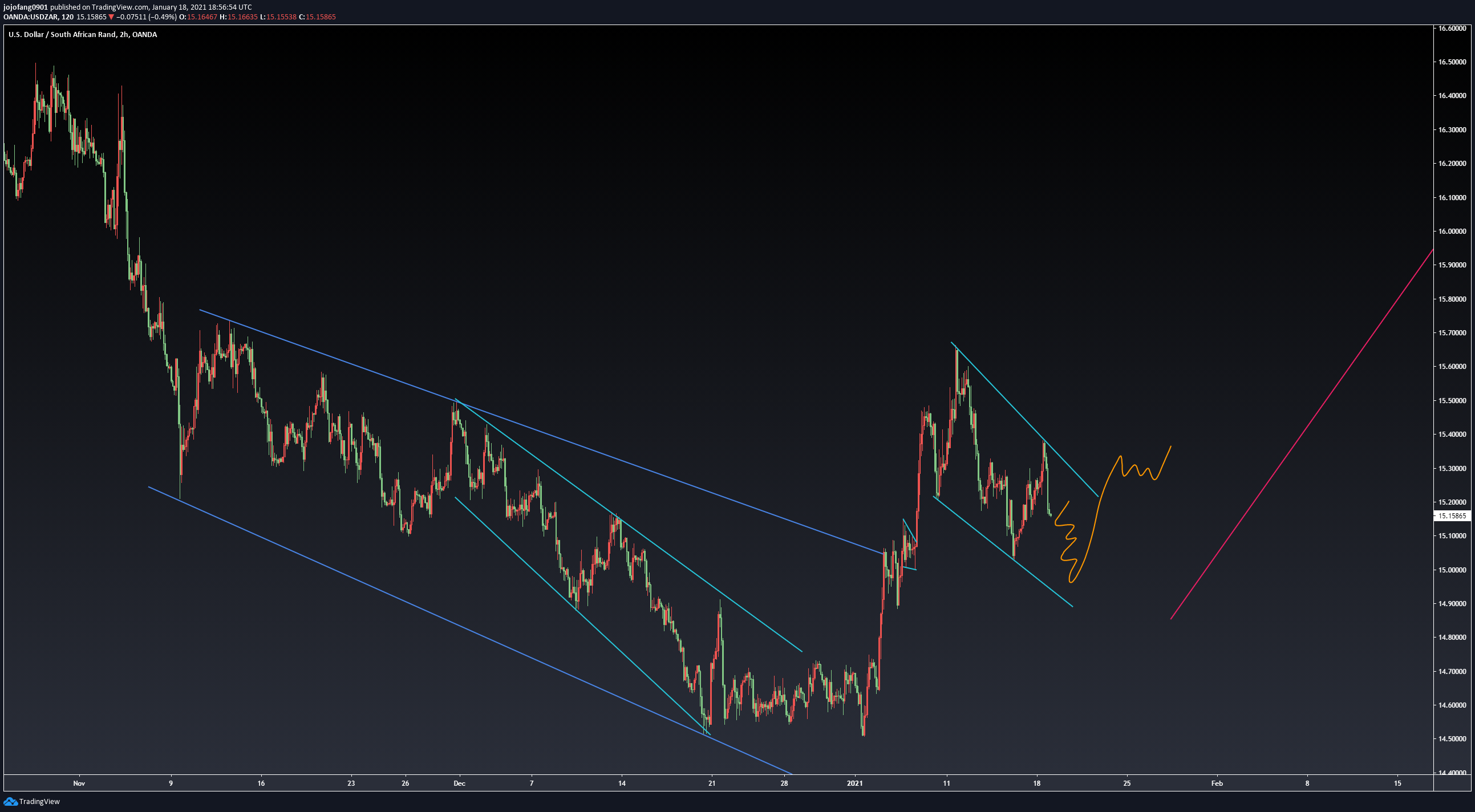Click the red down-triangle change indicator in header

tap(111, 17)
